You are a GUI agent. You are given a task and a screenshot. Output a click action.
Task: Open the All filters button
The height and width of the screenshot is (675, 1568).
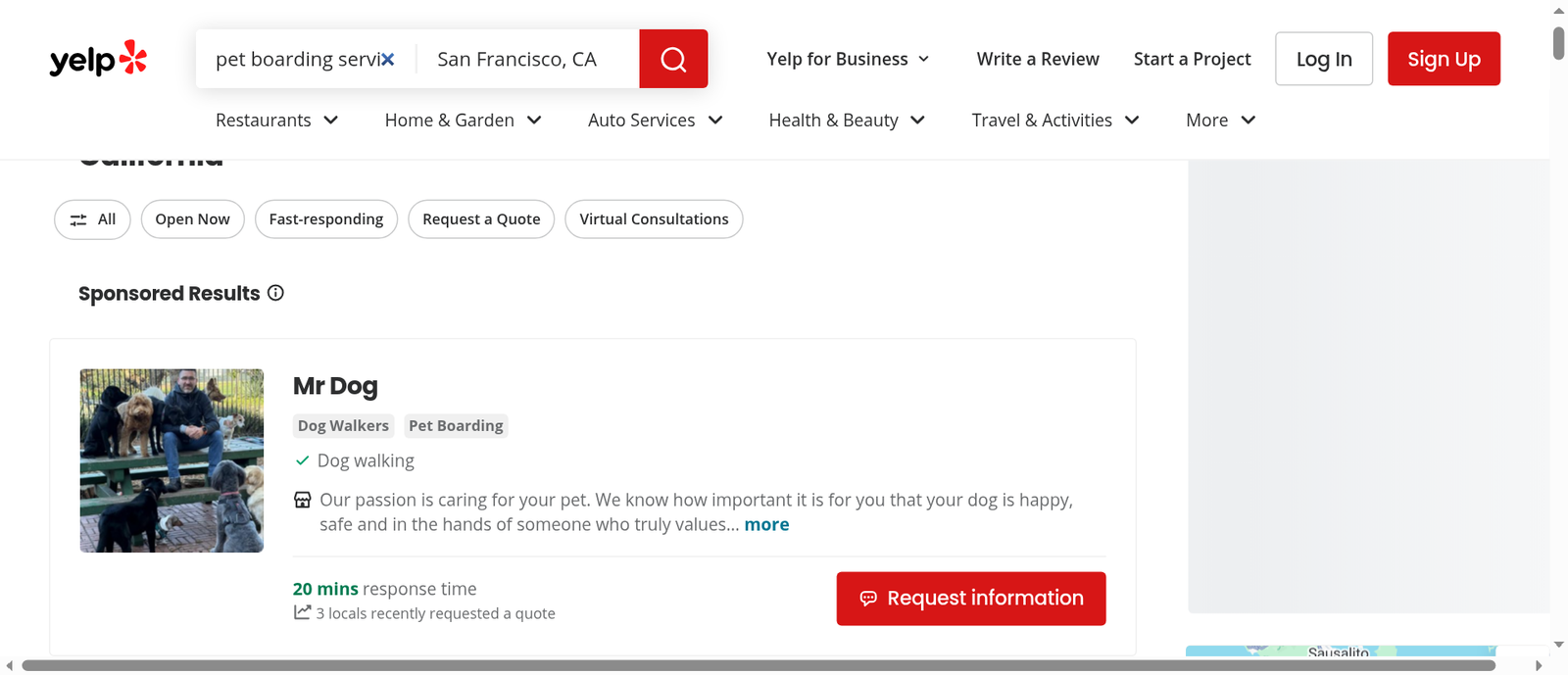[92, 219]
